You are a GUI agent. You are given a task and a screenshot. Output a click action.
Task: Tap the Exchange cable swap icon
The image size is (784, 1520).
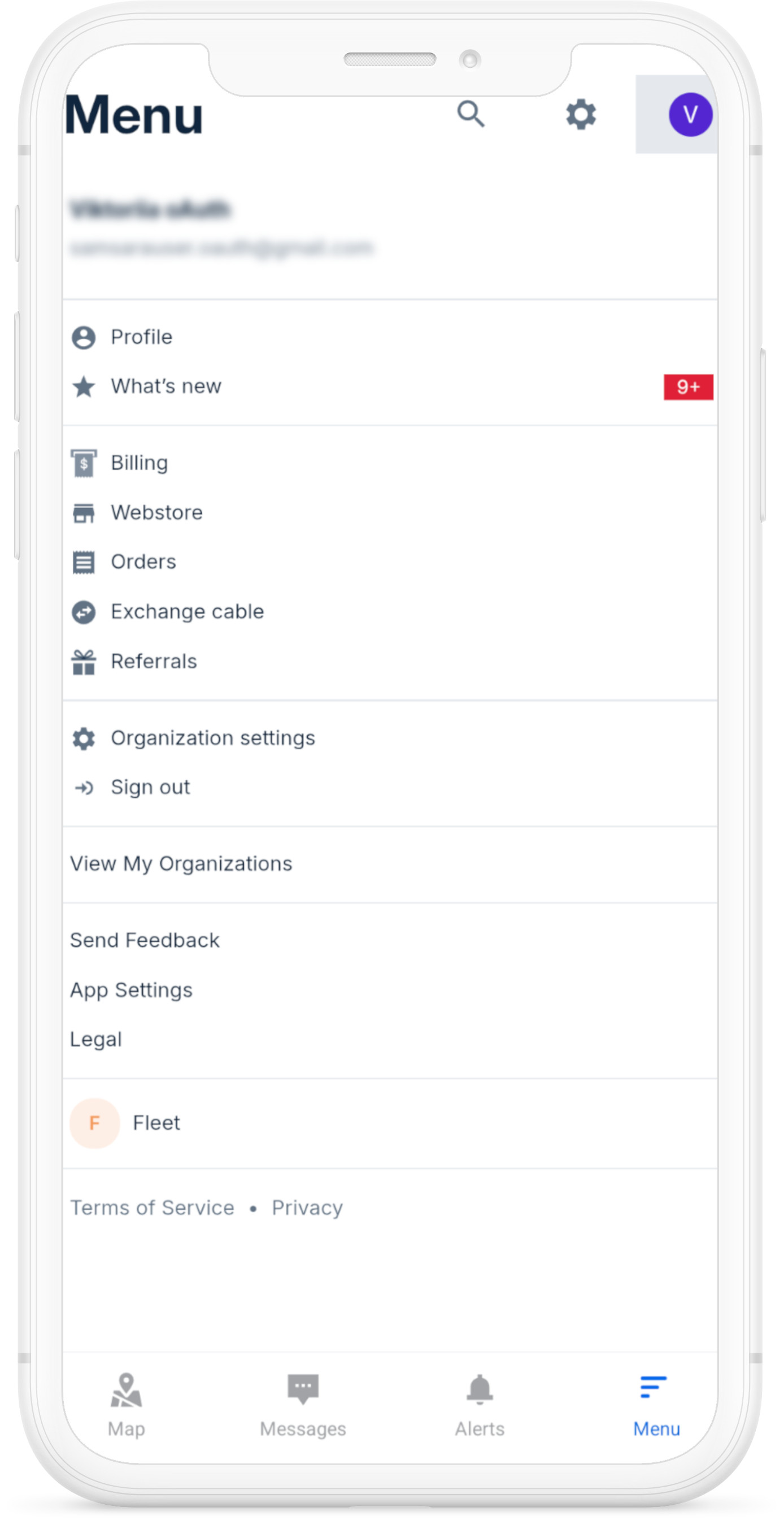[84, 612]
